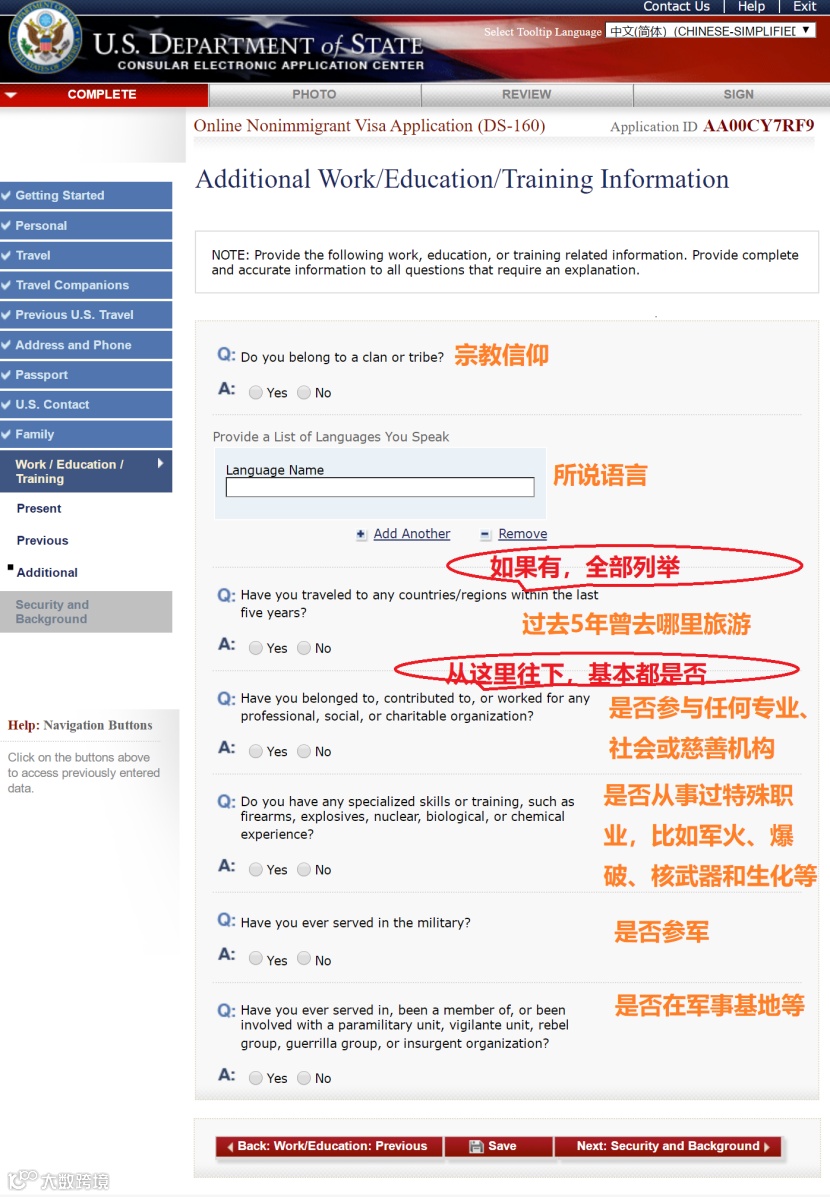The width and height of the screenshot is (830, 1197).
Task: Switch to the PHOTO tab
Action: click(315, 95)
